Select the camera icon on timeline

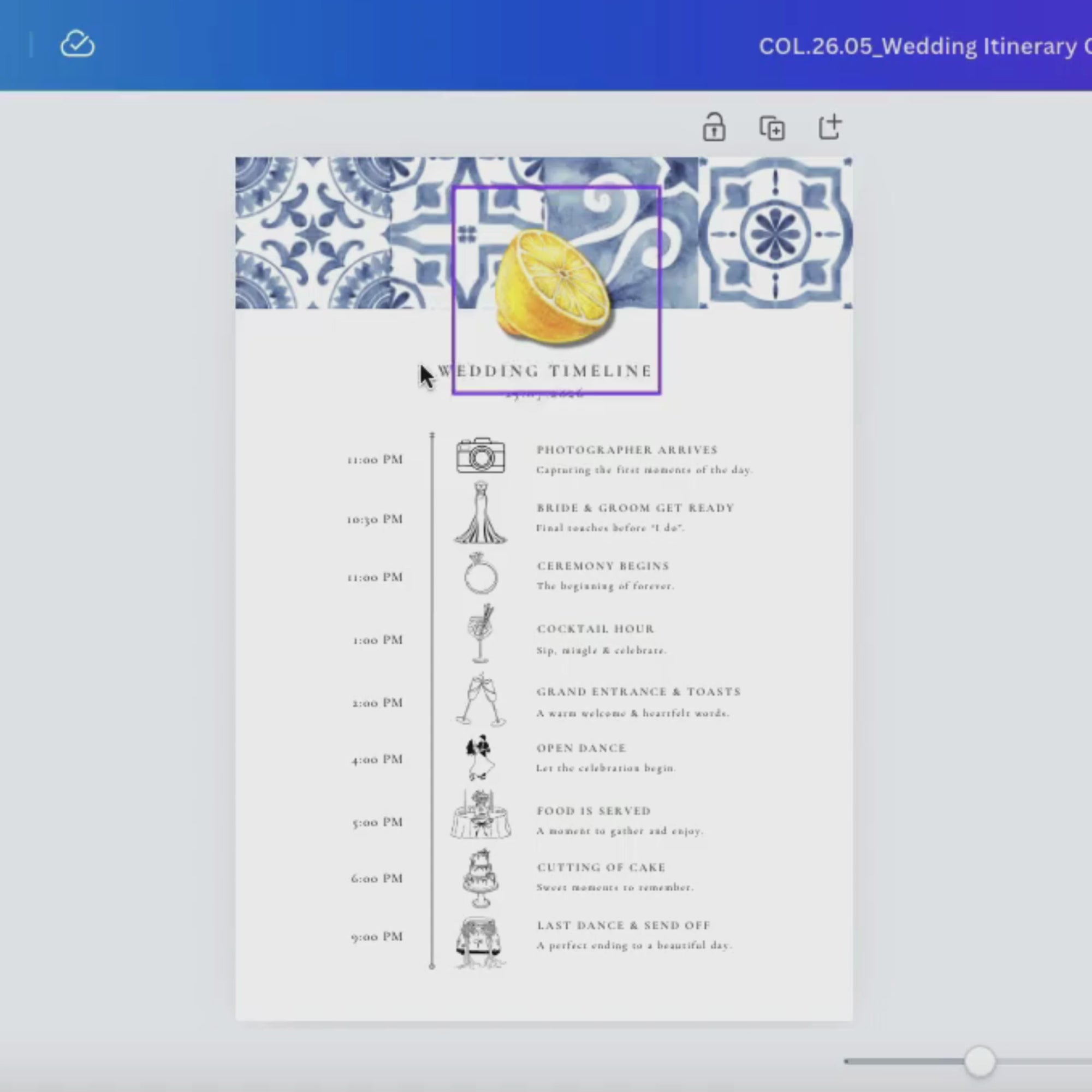coord(480,455)
